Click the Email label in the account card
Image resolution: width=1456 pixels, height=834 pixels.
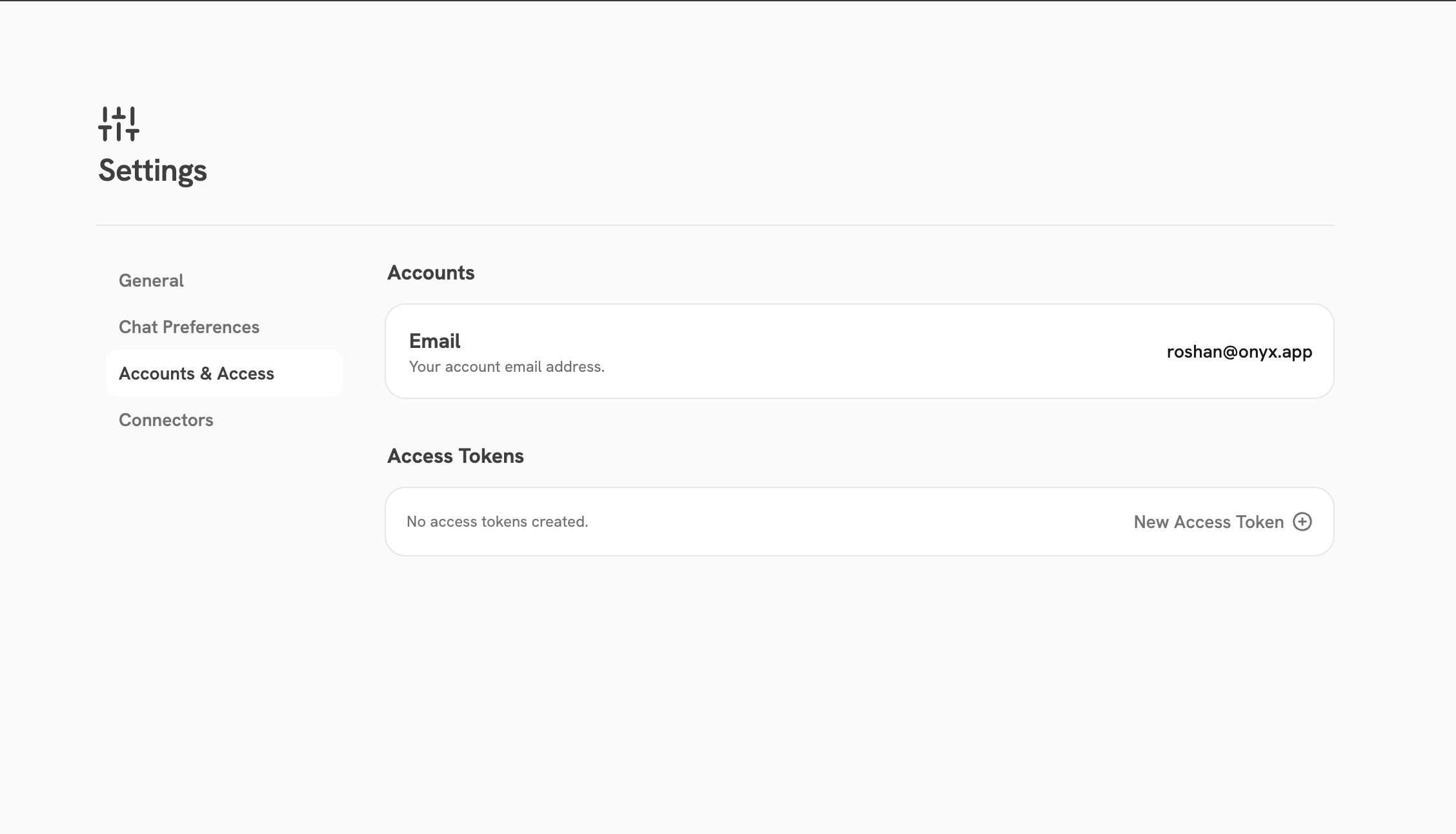click(434, 341)
